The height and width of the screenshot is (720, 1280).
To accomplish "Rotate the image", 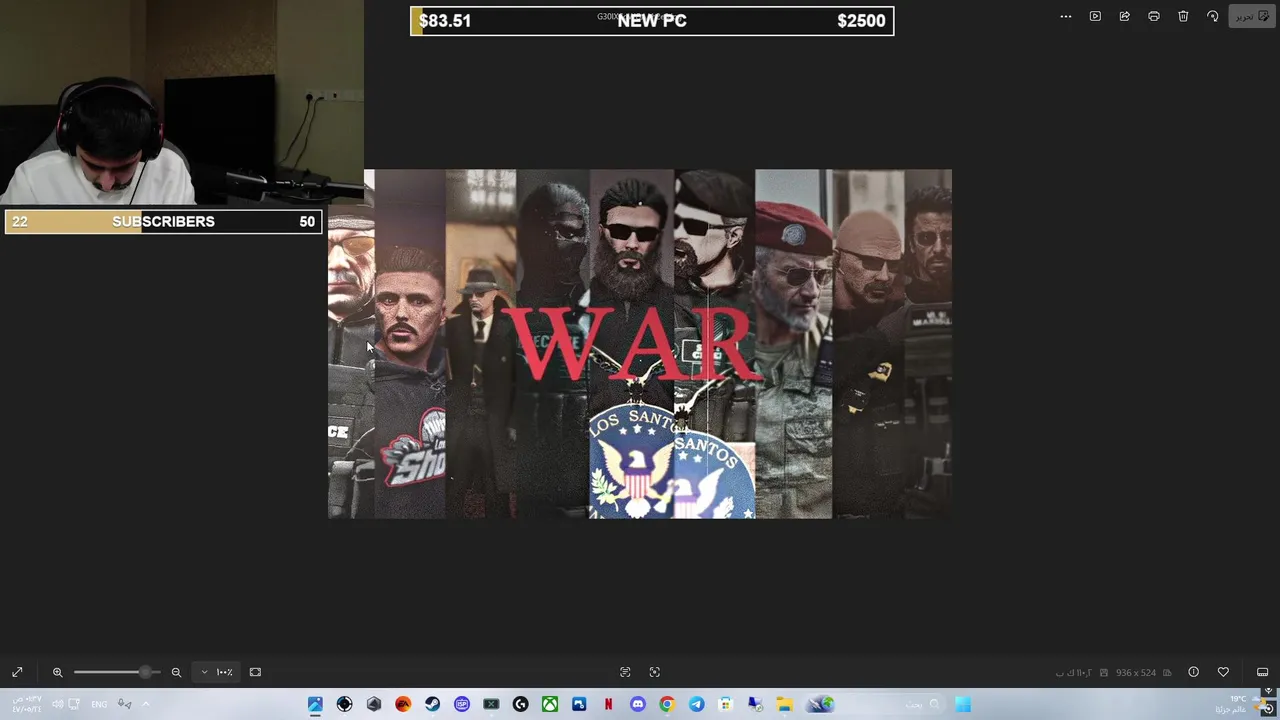I will click(x=1212, y=16).
